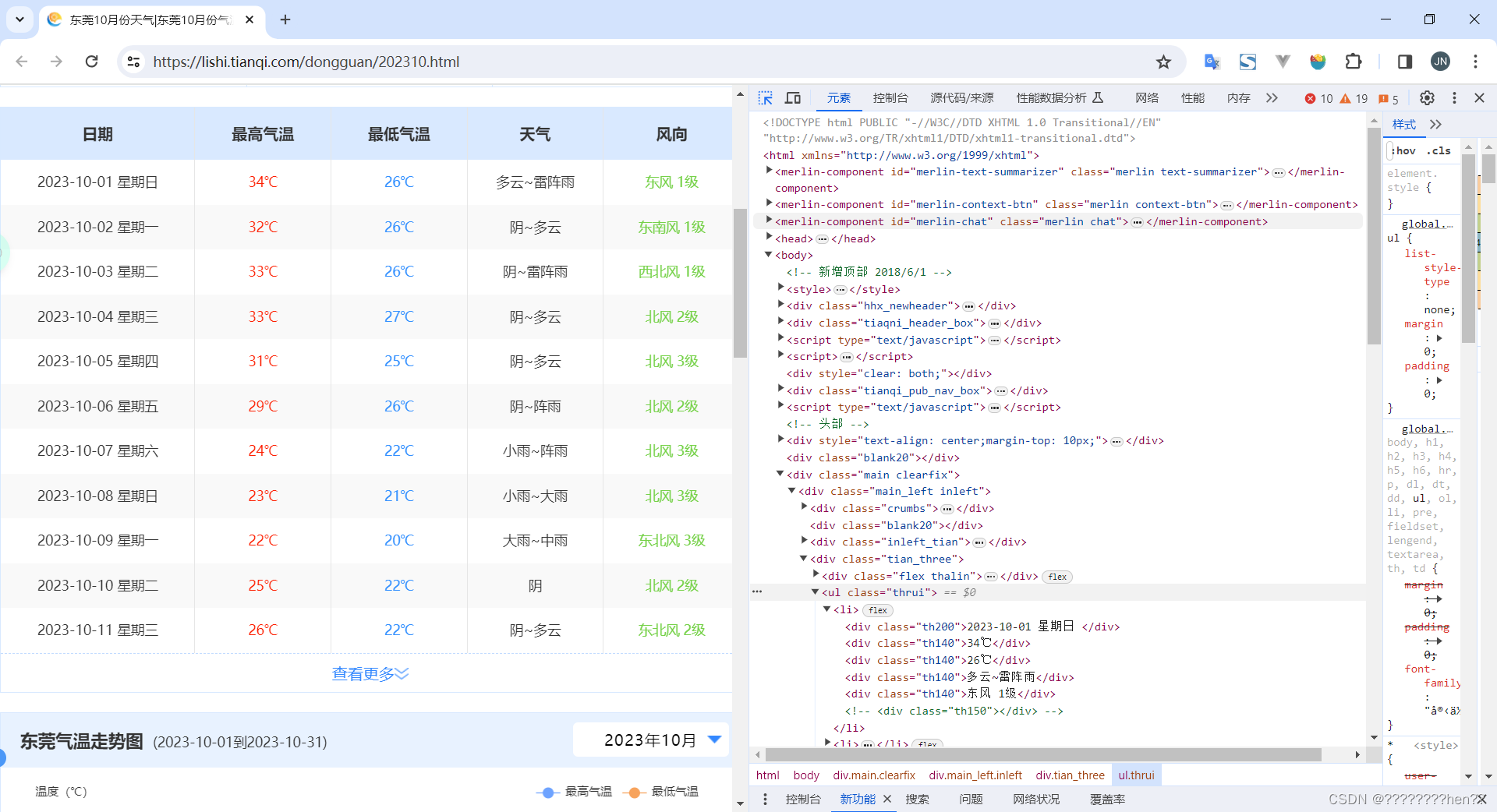
Task: Open the 性能数据分析 DevTools tab
Action: (x=1060, y=98)
